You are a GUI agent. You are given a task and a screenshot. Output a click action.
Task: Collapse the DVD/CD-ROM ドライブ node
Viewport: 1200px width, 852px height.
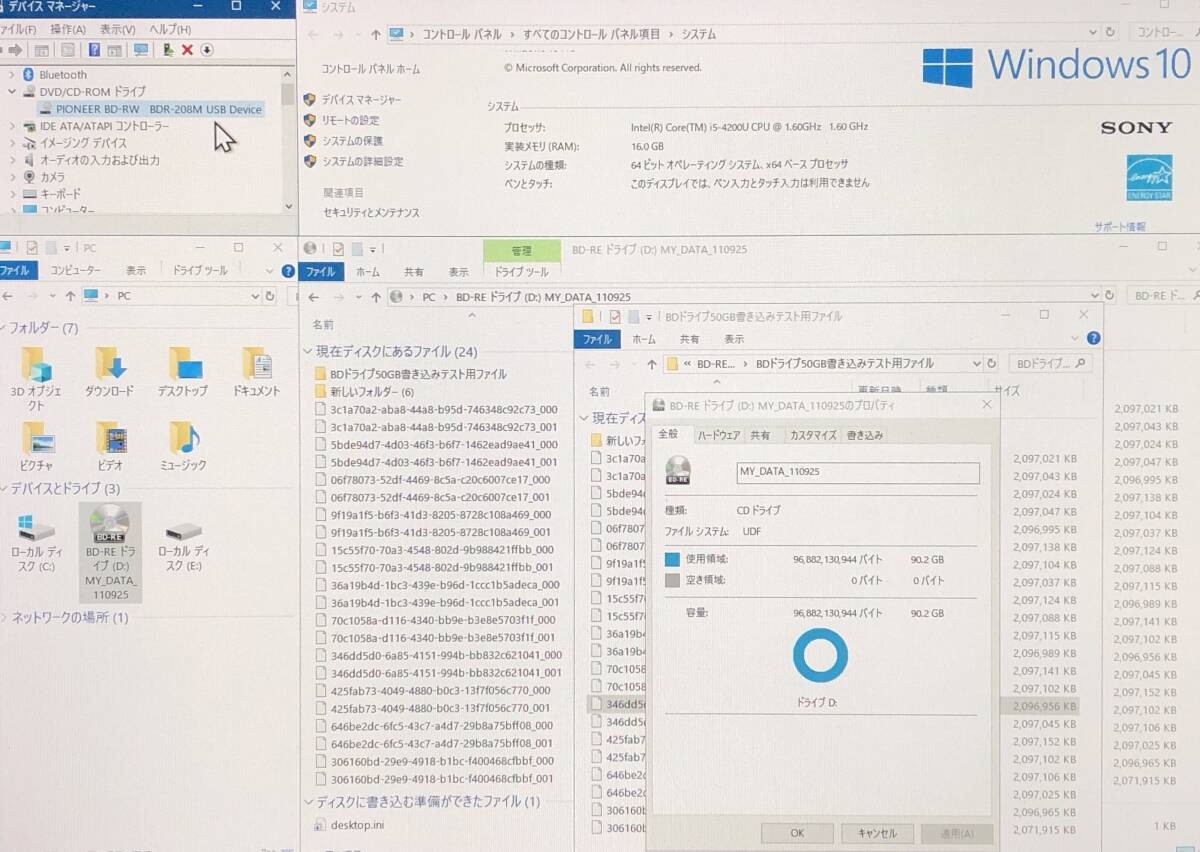tap(11, 92)
